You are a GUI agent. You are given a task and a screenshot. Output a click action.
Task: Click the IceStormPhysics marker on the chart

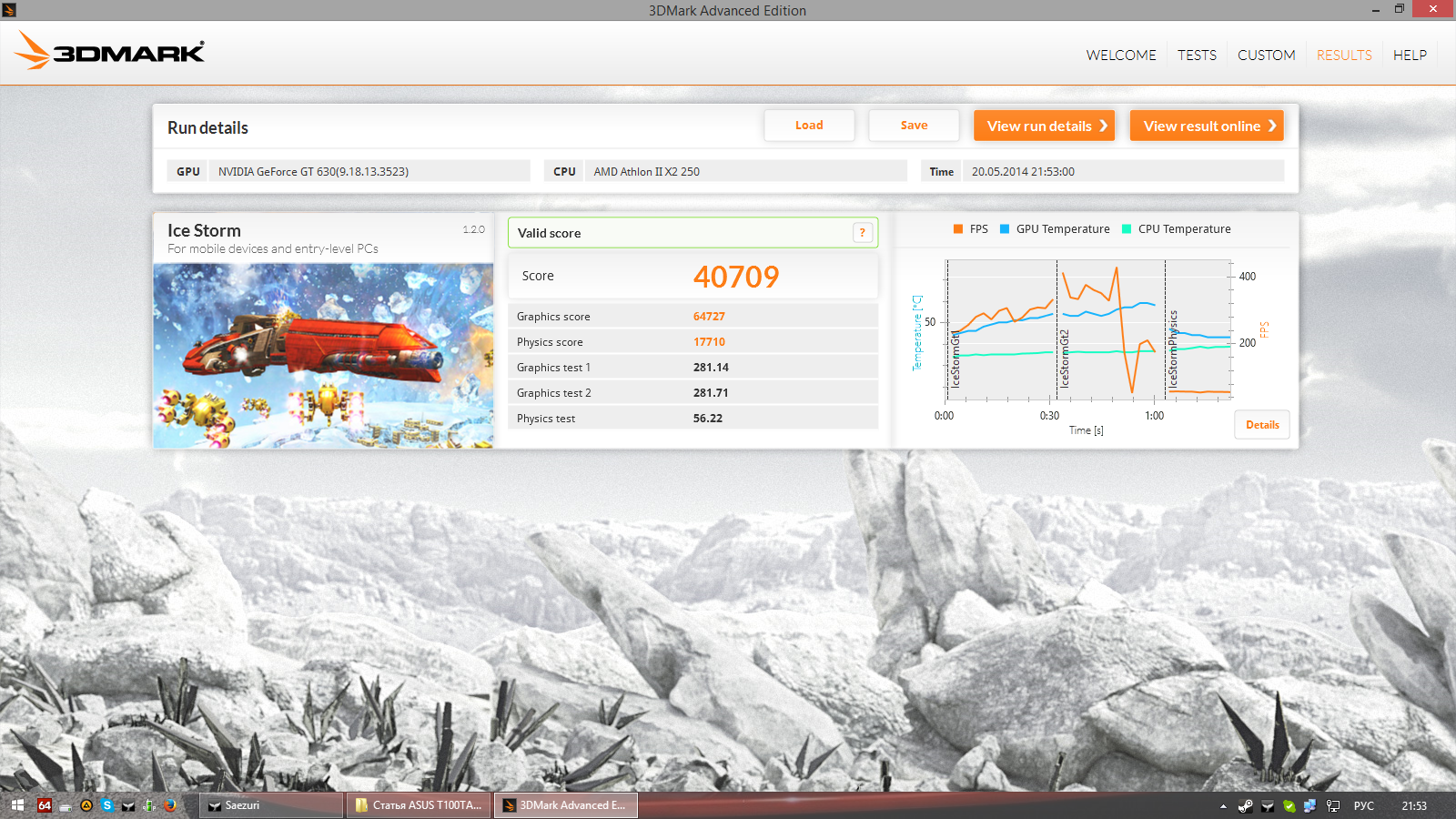click(x=1173, y=349)
